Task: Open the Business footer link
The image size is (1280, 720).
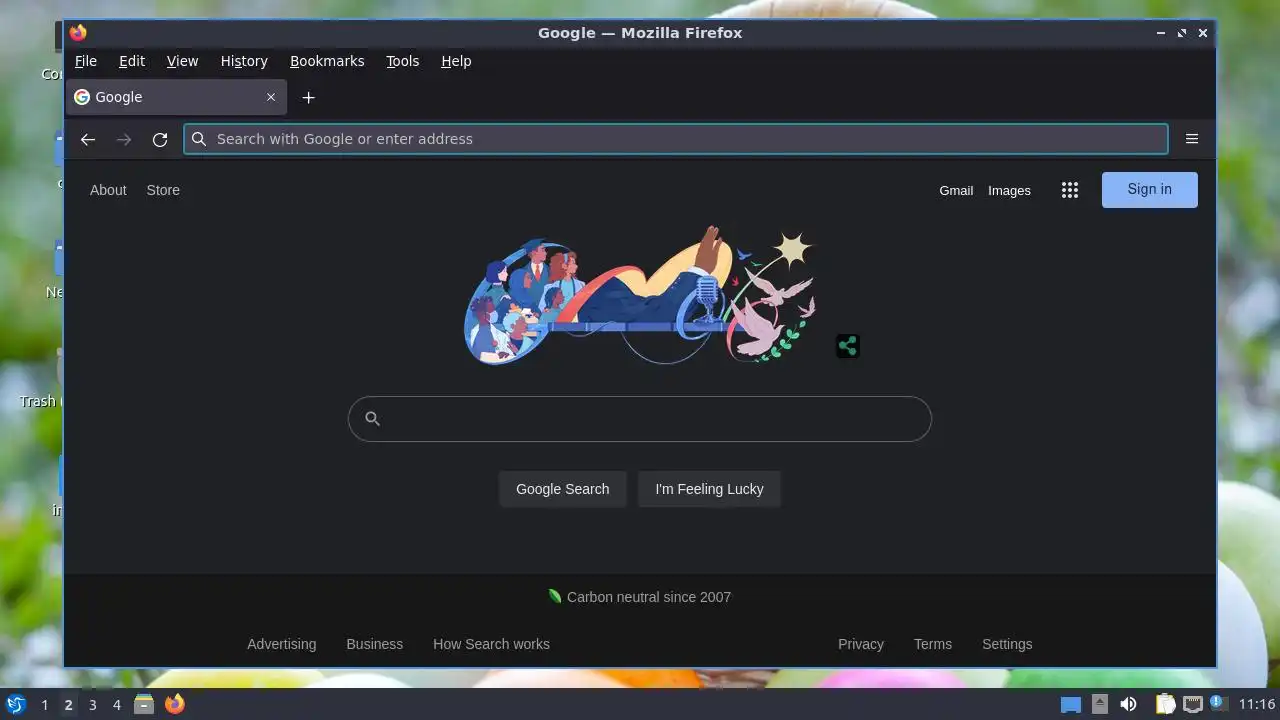Action: [x=375, y=644]
